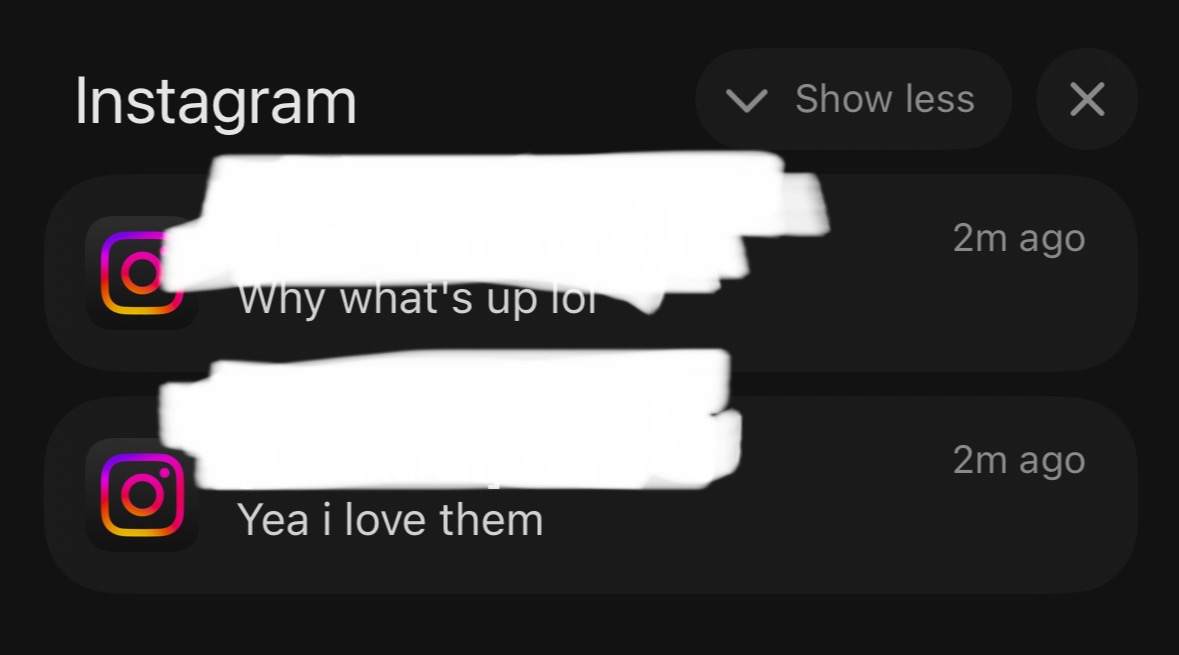Screen dimensions: 1179x655
Task: Open the 'Yea i love them' message
Action: (390, 520)
